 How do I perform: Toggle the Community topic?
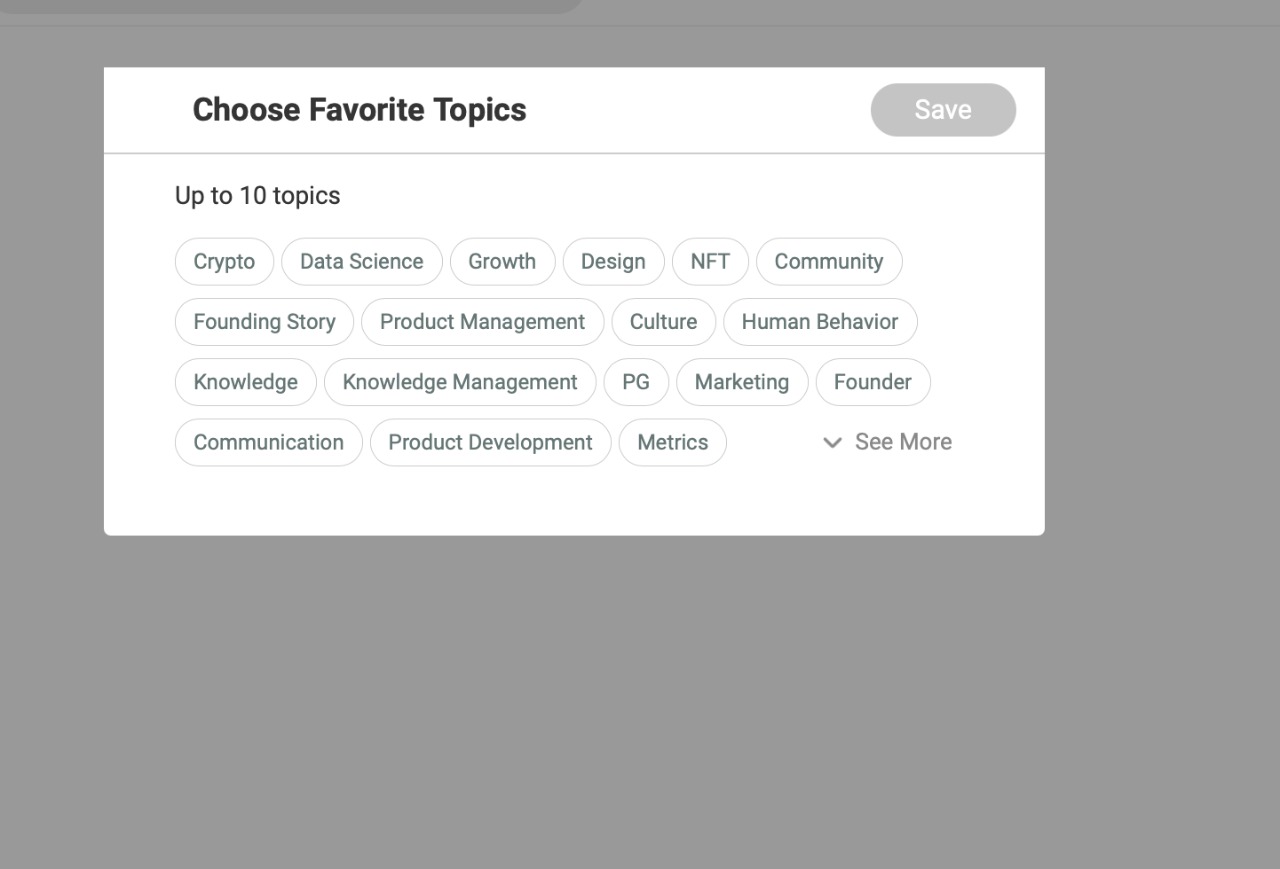828,262
